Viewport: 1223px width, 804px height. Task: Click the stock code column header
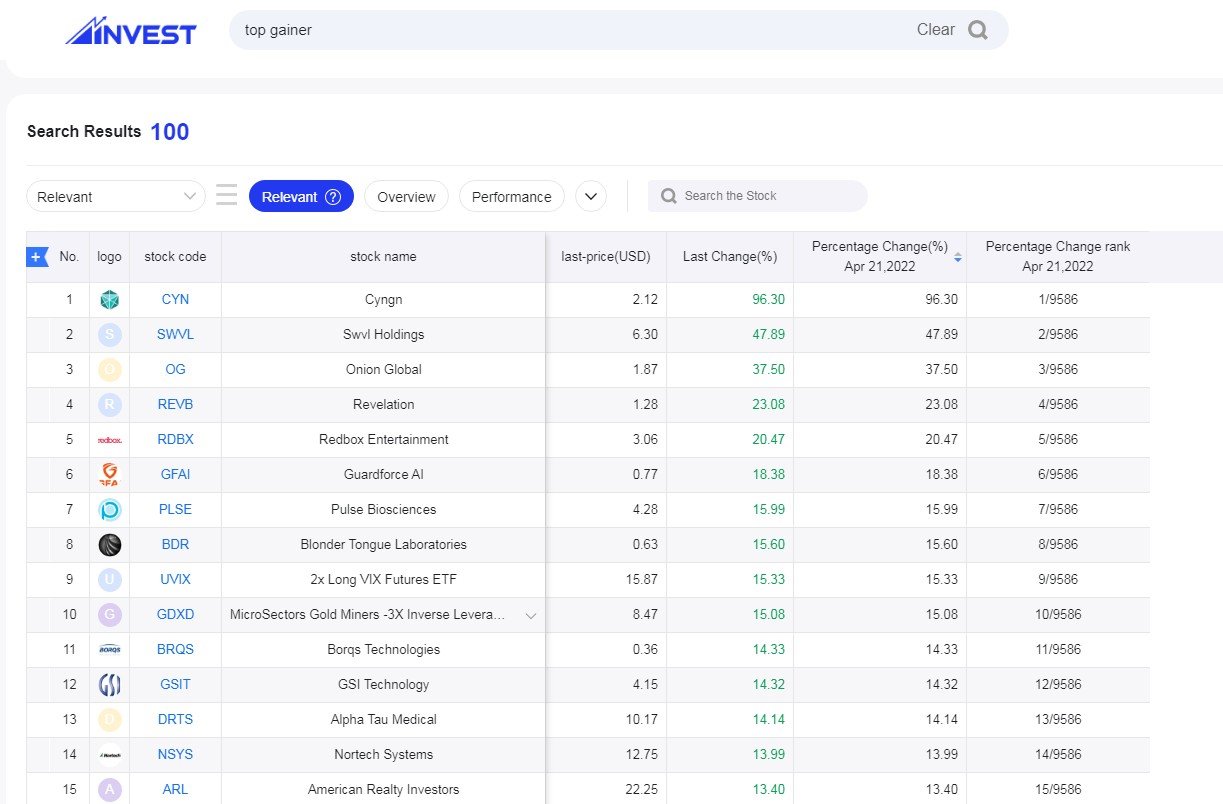click(175, 257)
